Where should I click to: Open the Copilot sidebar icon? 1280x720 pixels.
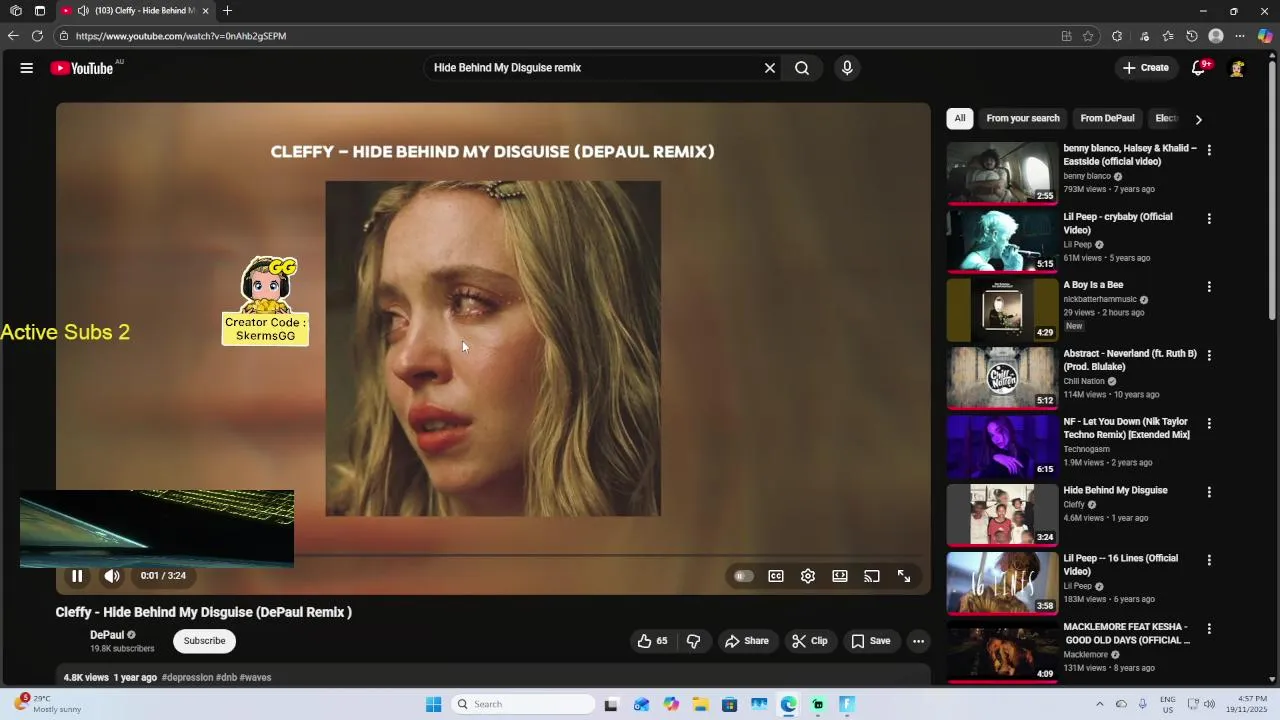(x=1265, y=36)
